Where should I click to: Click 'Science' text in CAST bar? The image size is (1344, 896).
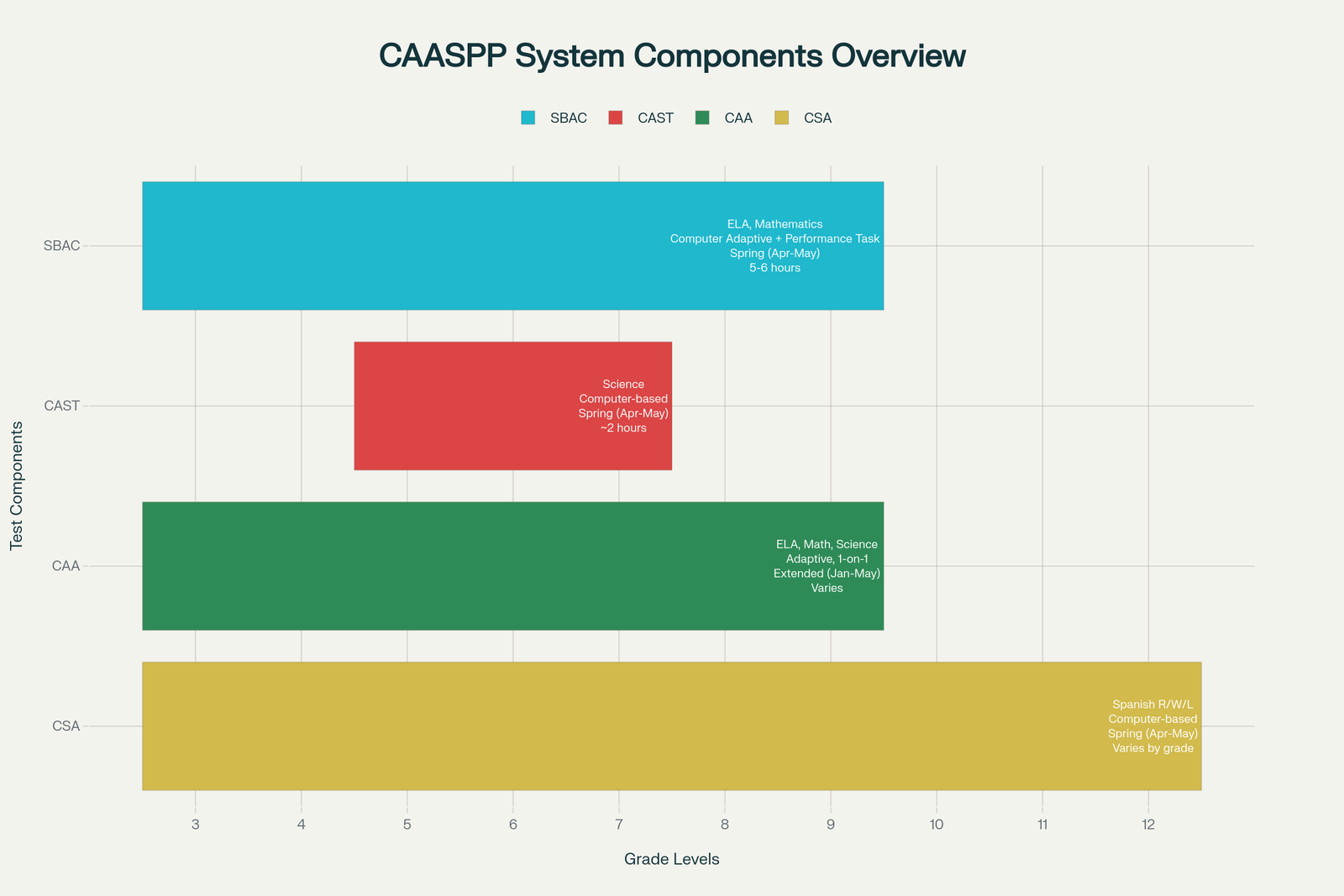click(x=623, y=385)
